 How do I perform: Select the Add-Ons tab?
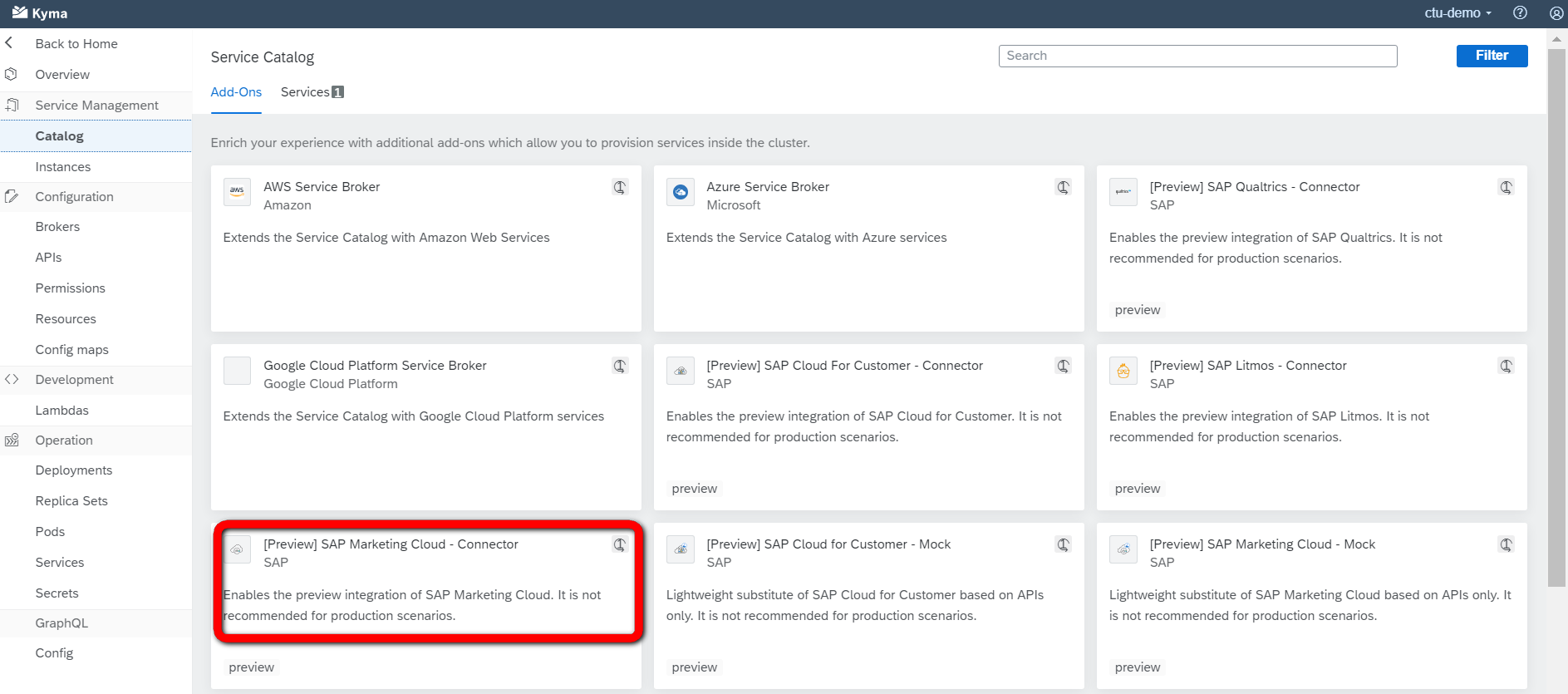pyautogui.click(x=236, y=92)
